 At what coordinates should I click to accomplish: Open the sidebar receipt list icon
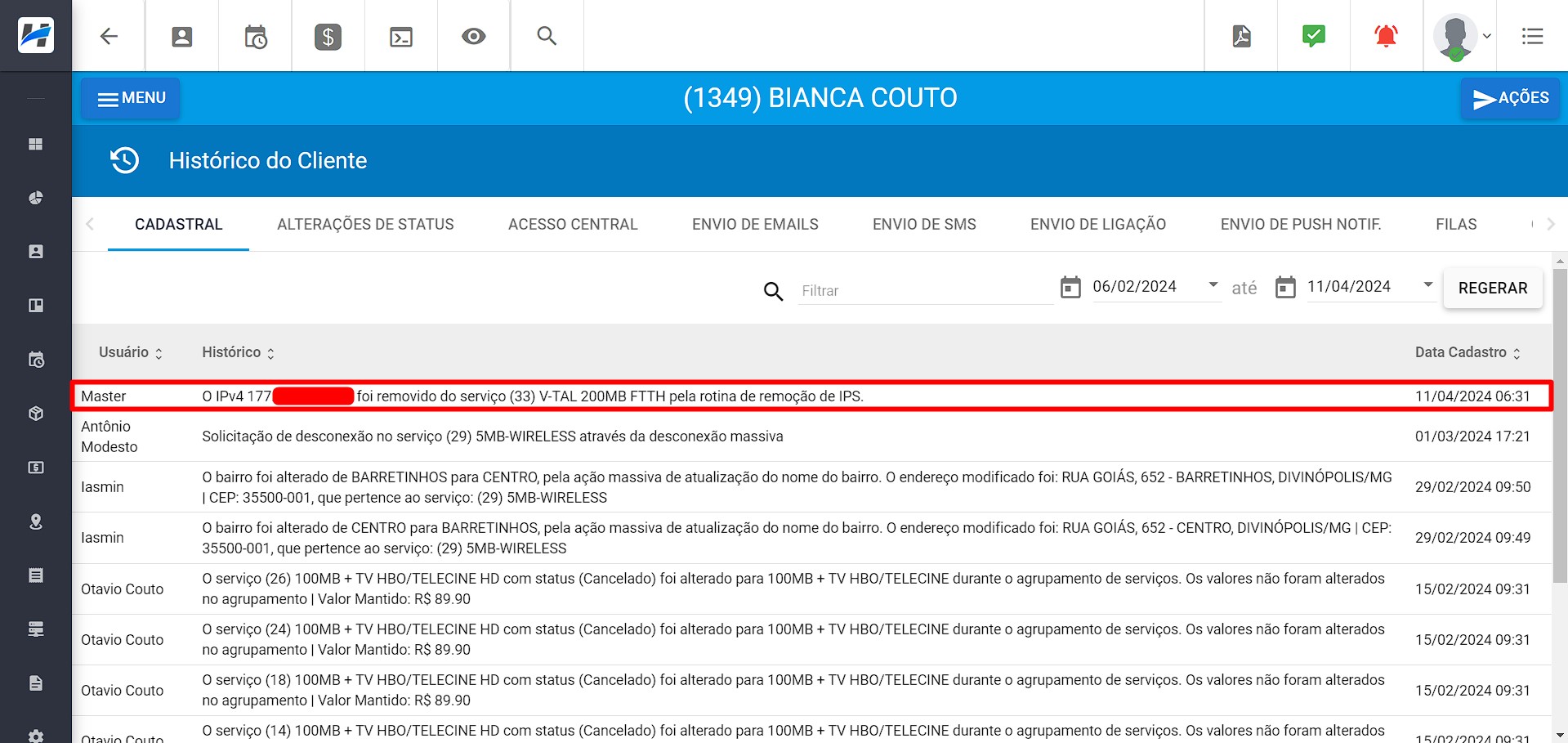[36, 575]
